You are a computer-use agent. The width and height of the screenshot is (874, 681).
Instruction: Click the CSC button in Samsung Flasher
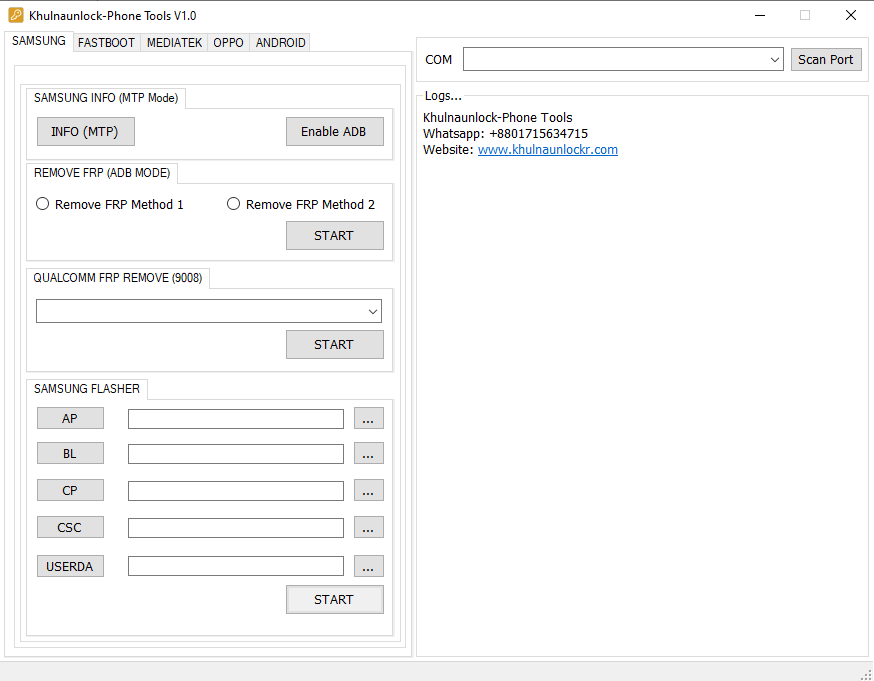[70, 527]
